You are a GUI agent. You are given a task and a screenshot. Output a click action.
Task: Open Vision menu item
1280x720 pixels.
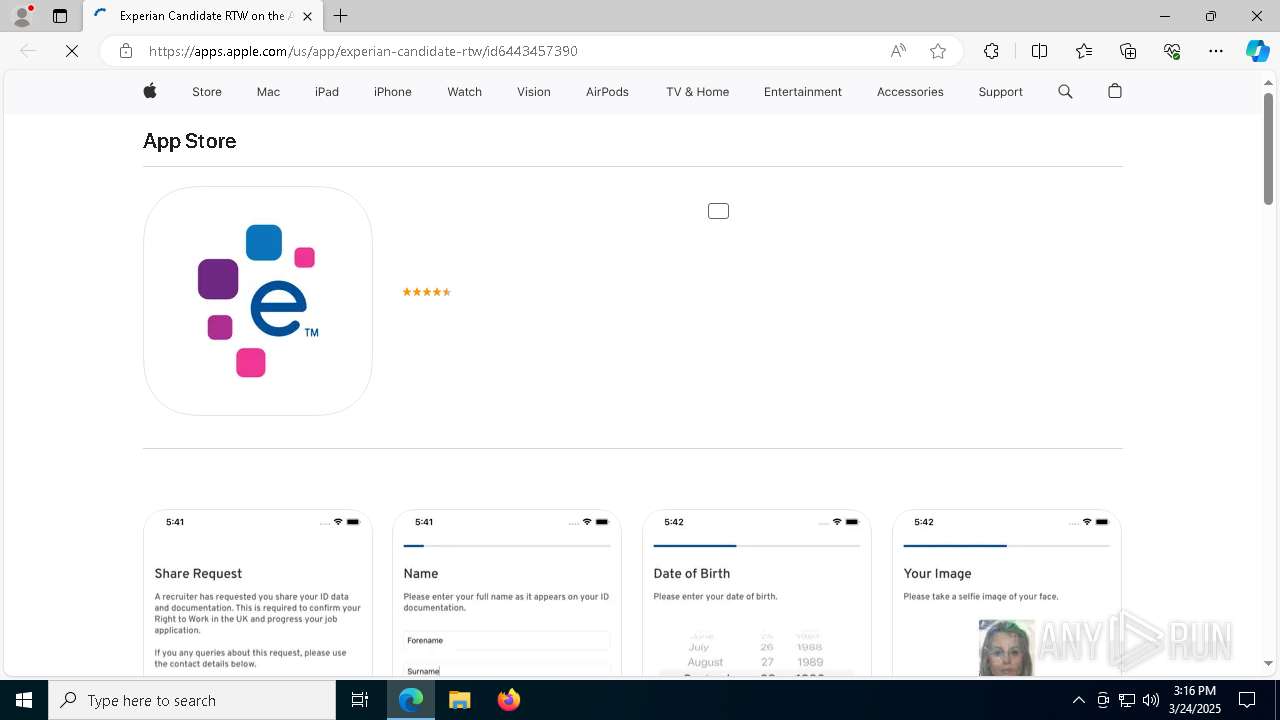point(534,91)
